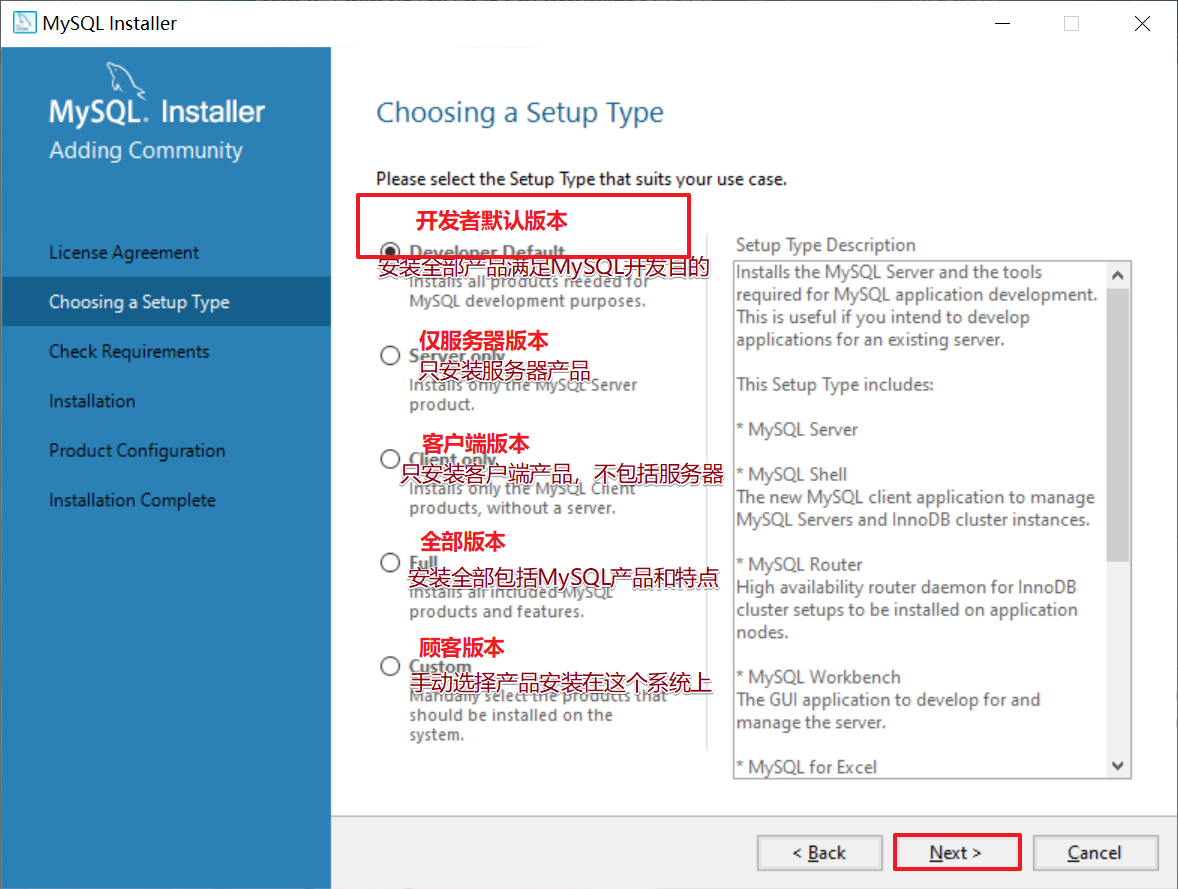Go to Check Requirements step
The width and height of the screenshot is (1178, 889).
[129, 352]
